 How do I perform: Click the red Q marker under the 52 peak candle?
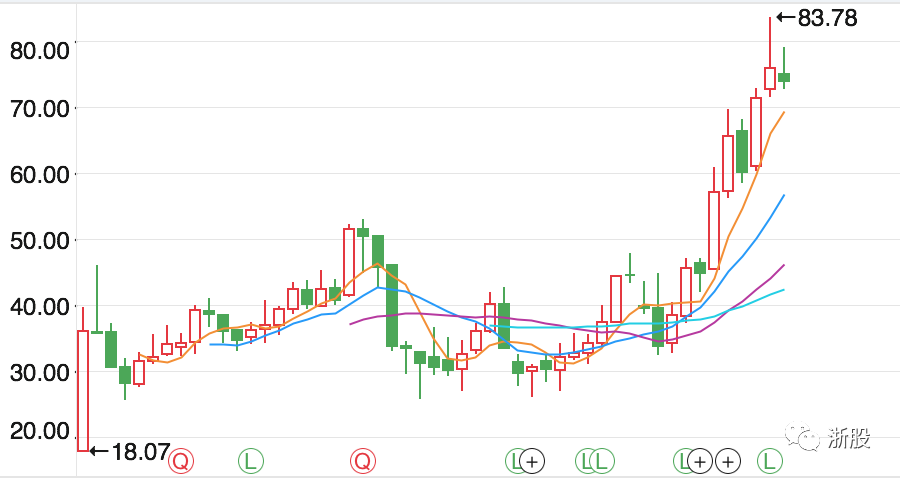click(363, 461)
